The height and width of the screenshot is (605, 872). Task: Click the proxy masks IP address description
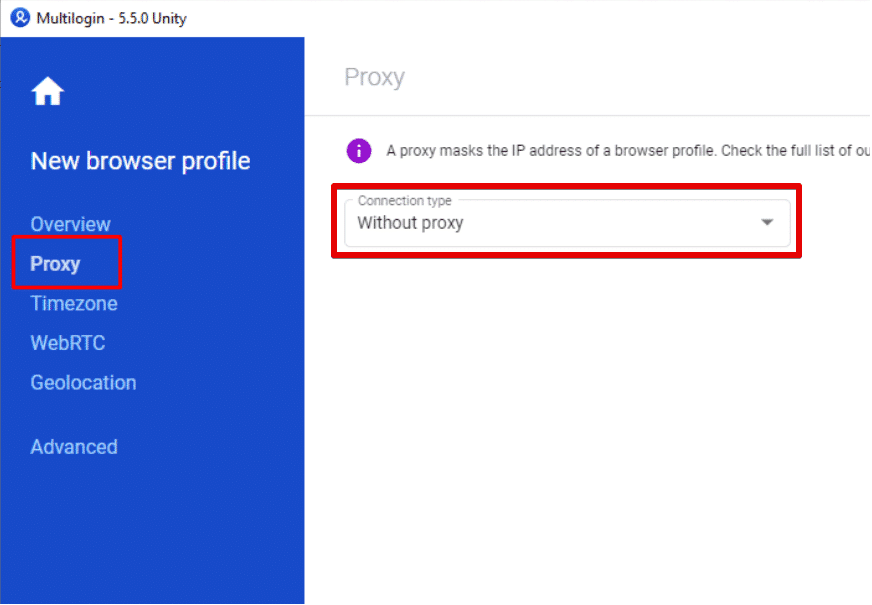[x=628, y=151]
